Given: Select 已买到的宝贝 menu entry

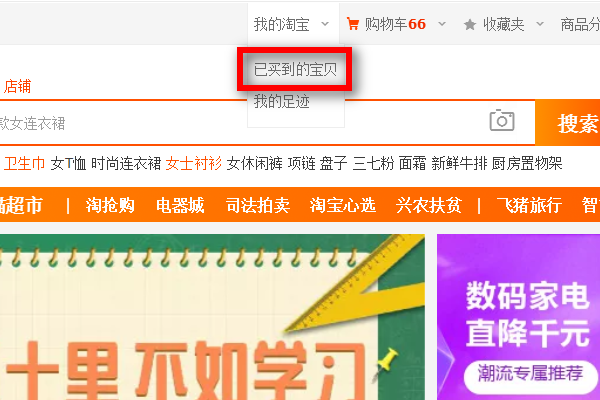Looking at the screenshot, I should click(x=295, y=70).
